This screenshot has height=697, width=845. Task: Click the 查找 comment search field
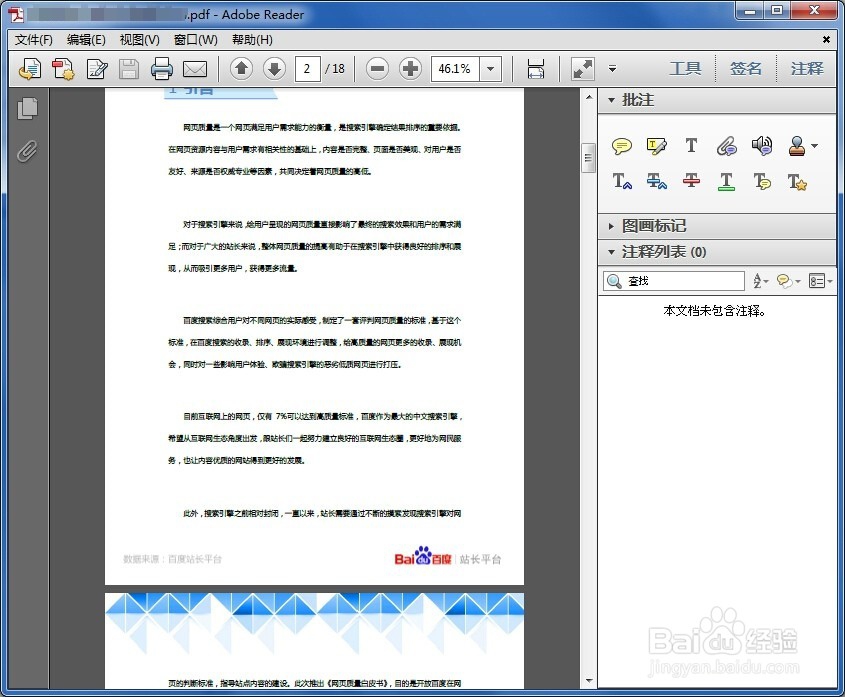tap(674, 281)
